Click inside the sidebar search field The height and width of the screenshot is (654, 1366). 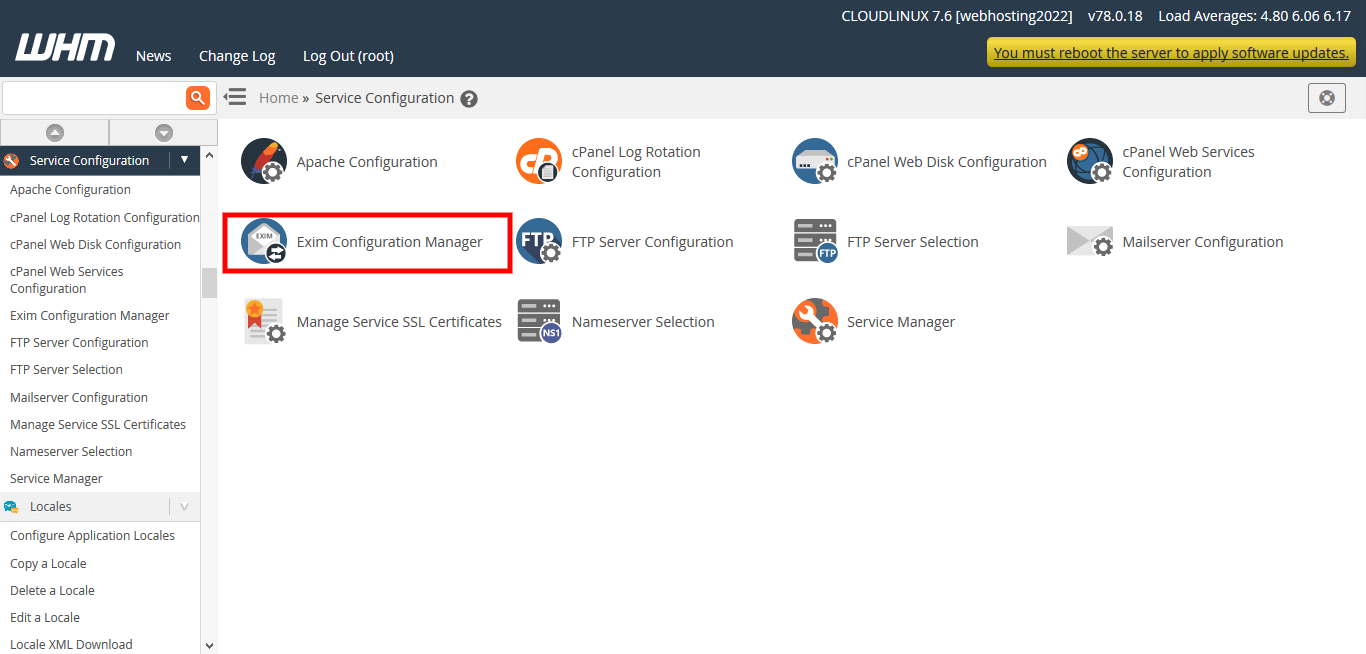pos(93,98)
